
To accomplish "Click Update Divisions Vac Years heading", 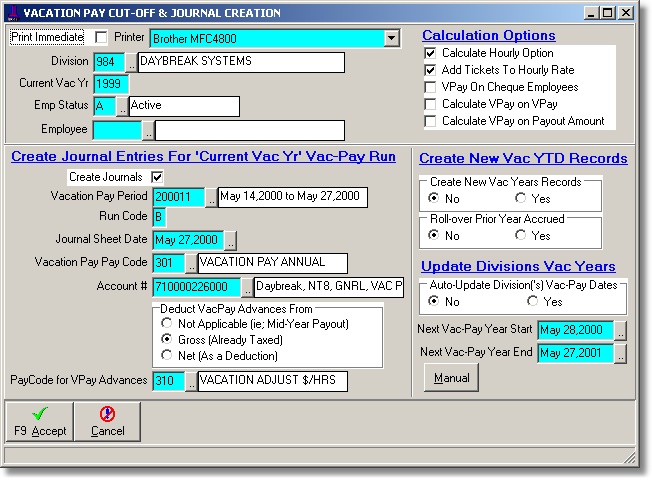I will (518, 266).
